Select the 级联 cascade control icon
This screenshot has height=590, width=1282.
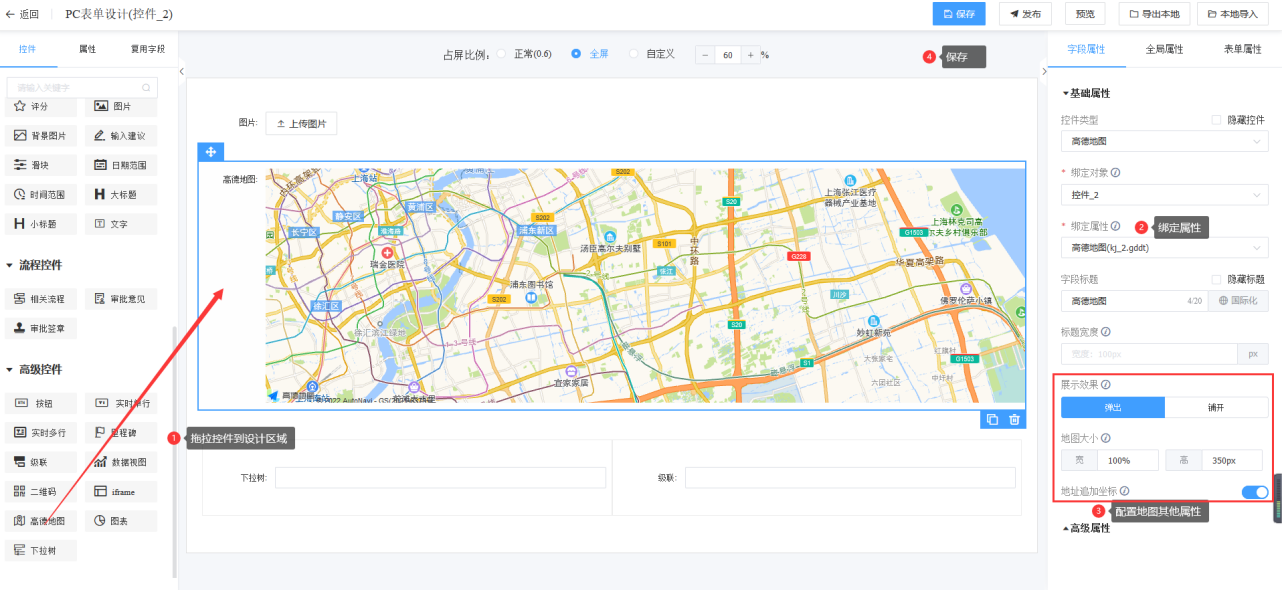(x=20, y=462)
